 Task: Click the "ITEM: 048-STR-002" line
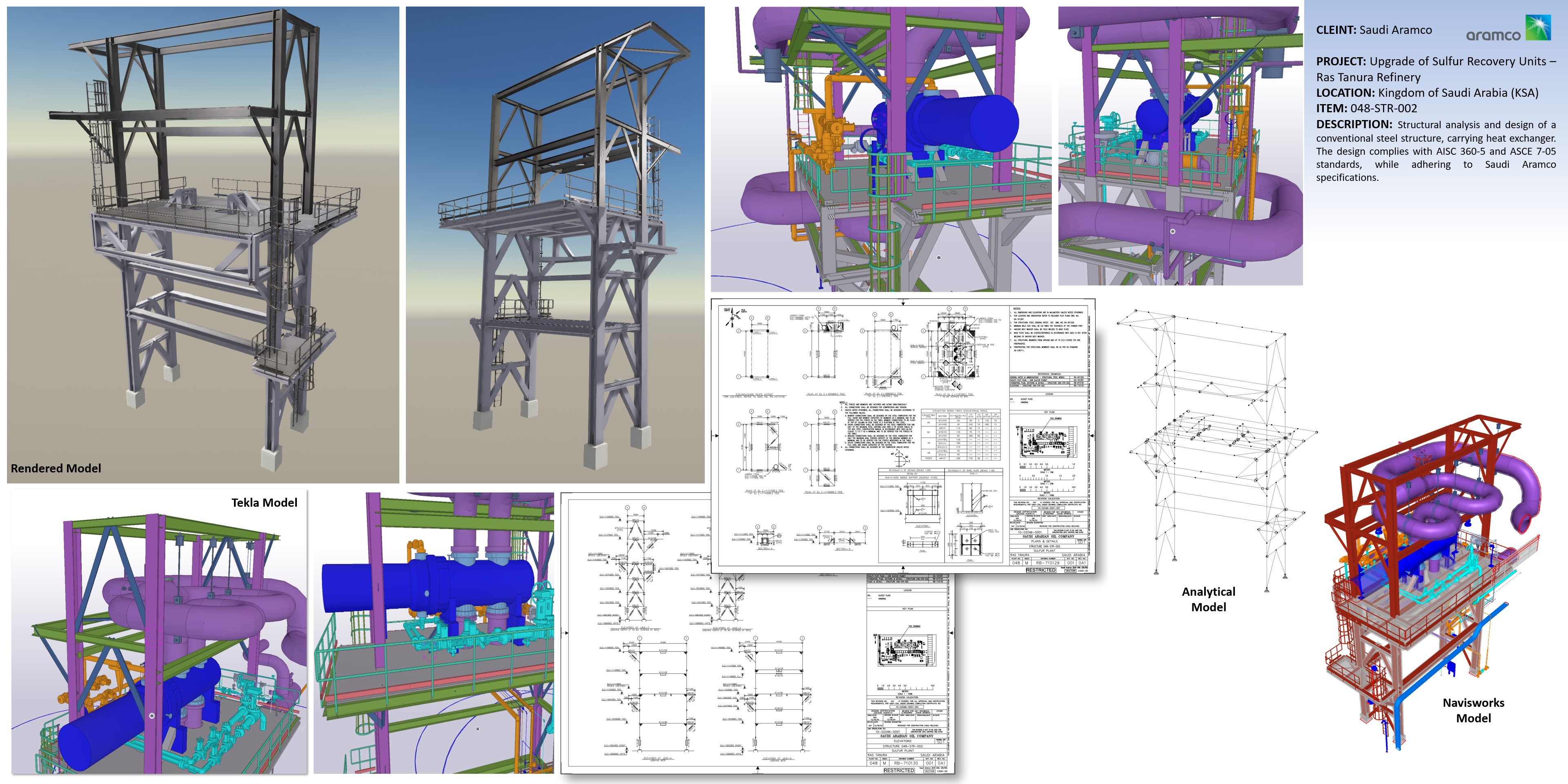tap(1367, 108)
